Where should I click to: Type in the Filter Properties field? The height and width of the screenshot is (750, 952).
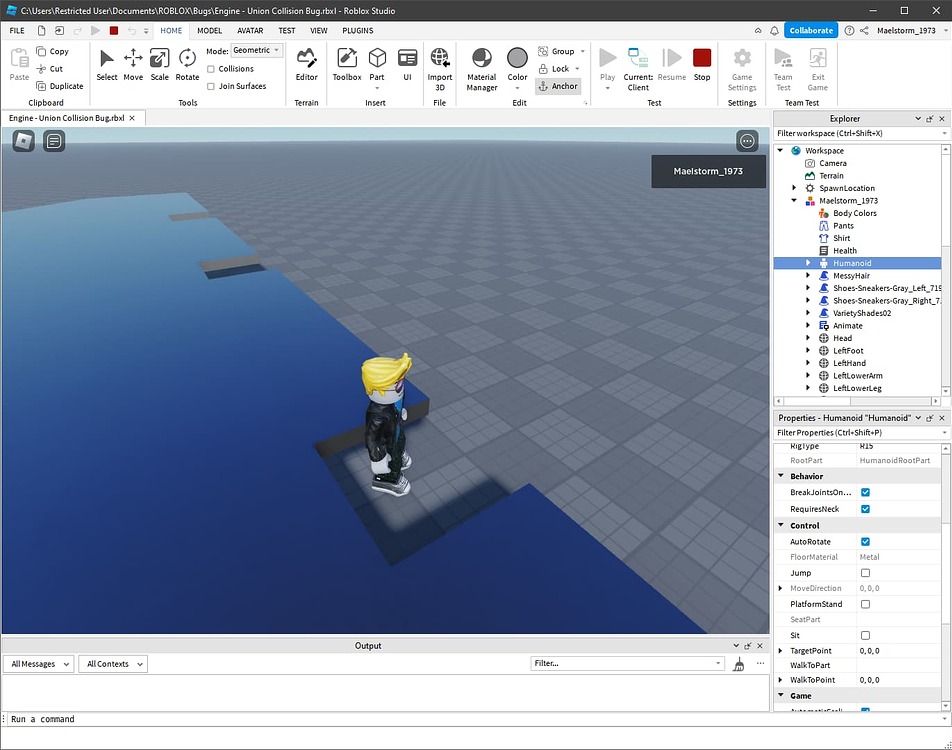[855, 432]
